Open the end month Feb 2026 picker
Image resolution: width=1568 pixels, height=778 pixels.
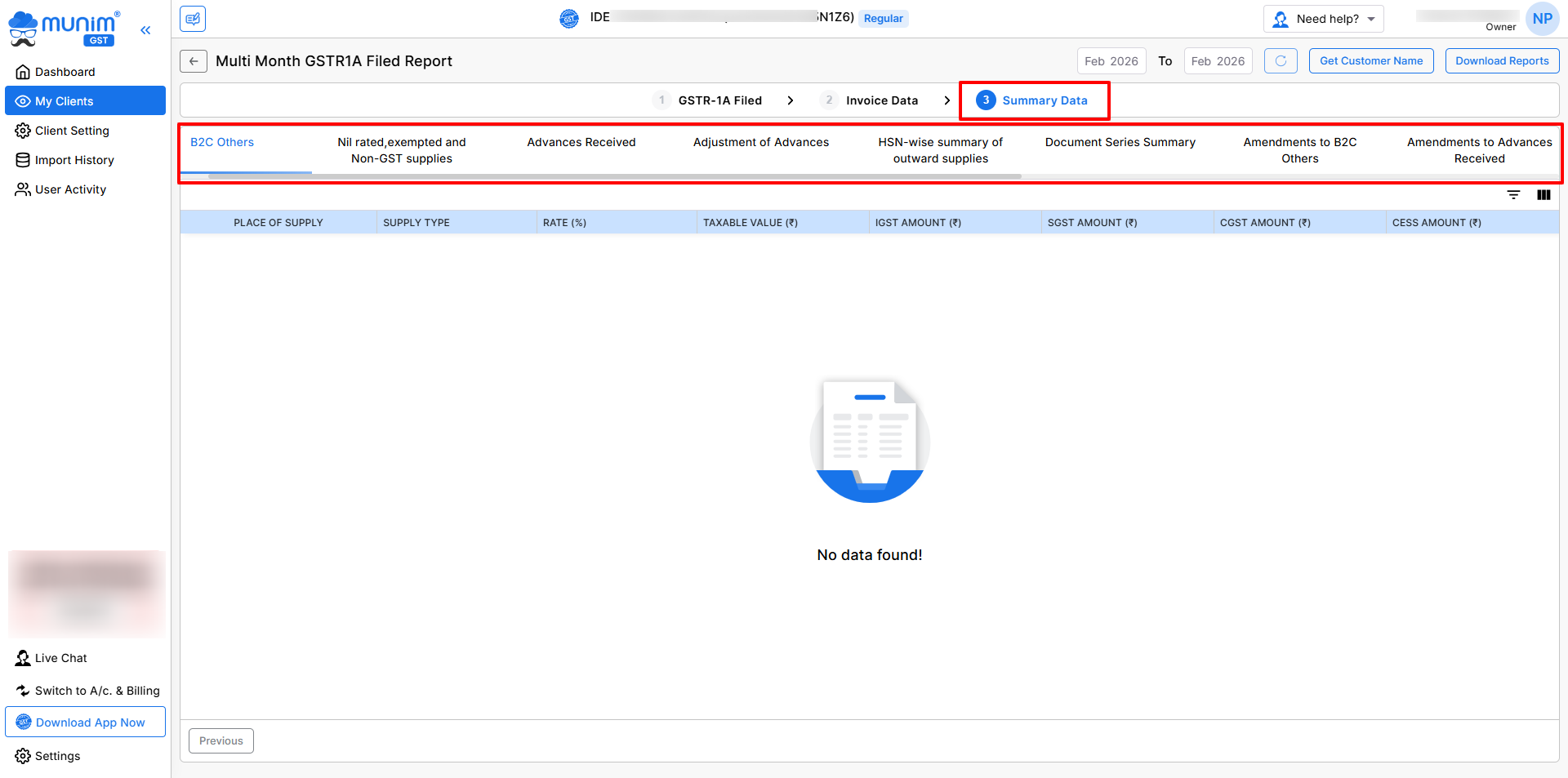click(x=1218, y=61)
